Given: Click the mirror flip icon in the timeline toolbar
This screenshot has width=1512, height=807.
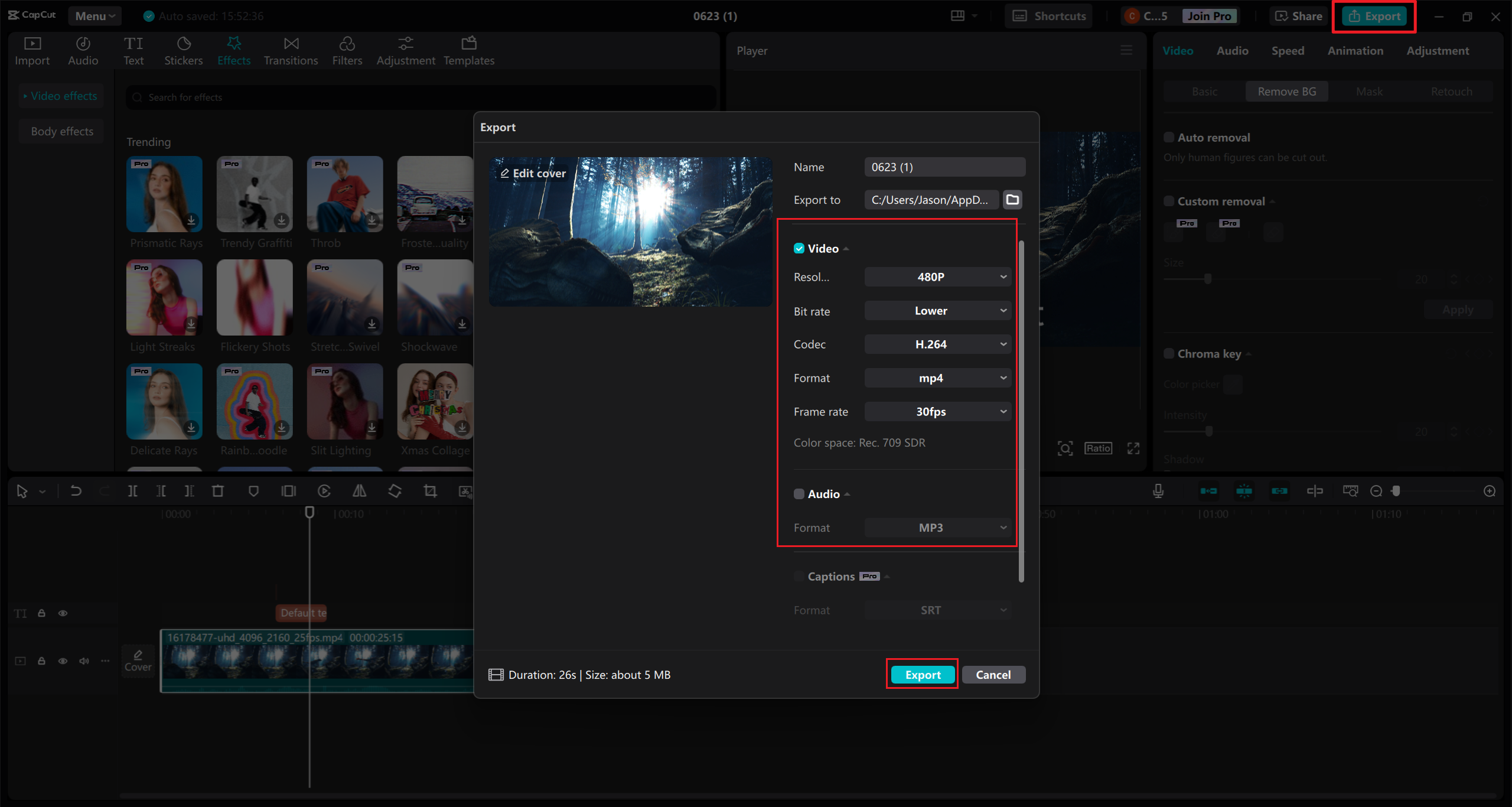Looking at the screenshot, I should (359, 491).
